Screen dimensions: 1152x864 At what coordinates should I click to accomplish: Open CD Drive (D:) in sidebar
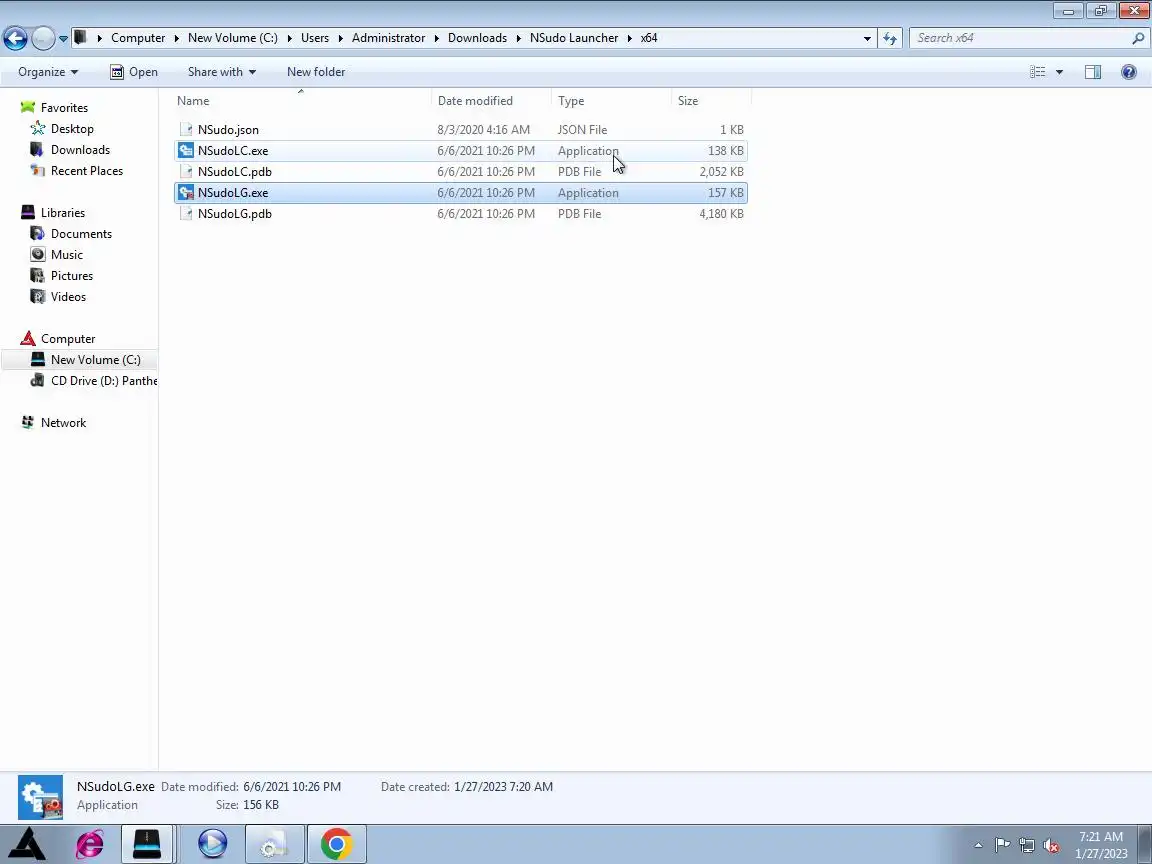pyautogui.click(x=104, y=381)
